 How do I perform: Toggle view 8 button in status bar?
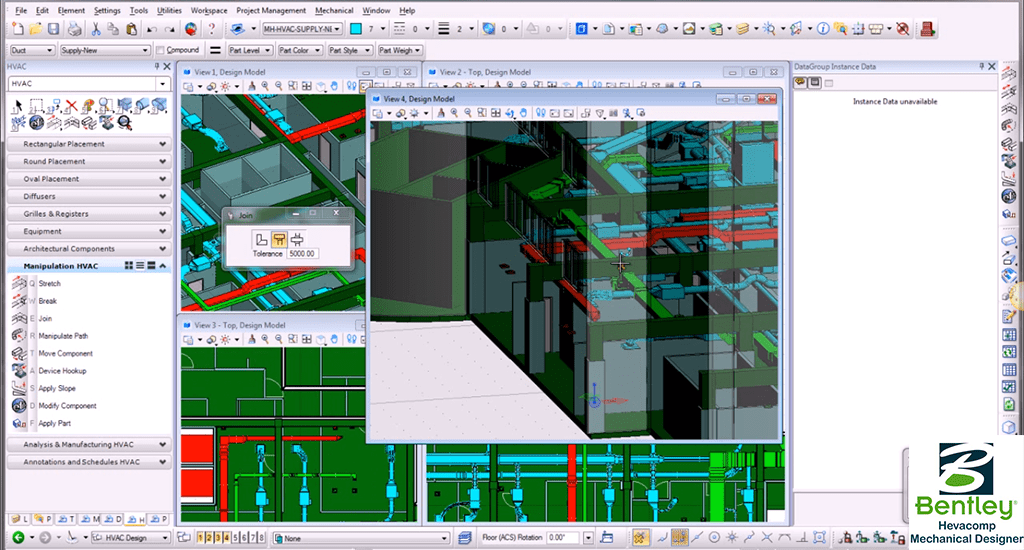click(x=262, y=538)
